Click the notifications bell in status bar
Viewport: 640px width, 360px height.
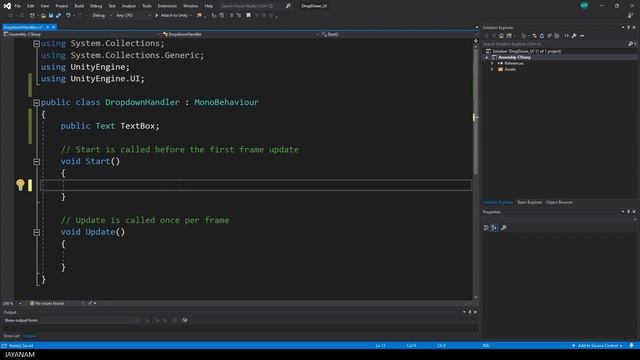(631, 345)
